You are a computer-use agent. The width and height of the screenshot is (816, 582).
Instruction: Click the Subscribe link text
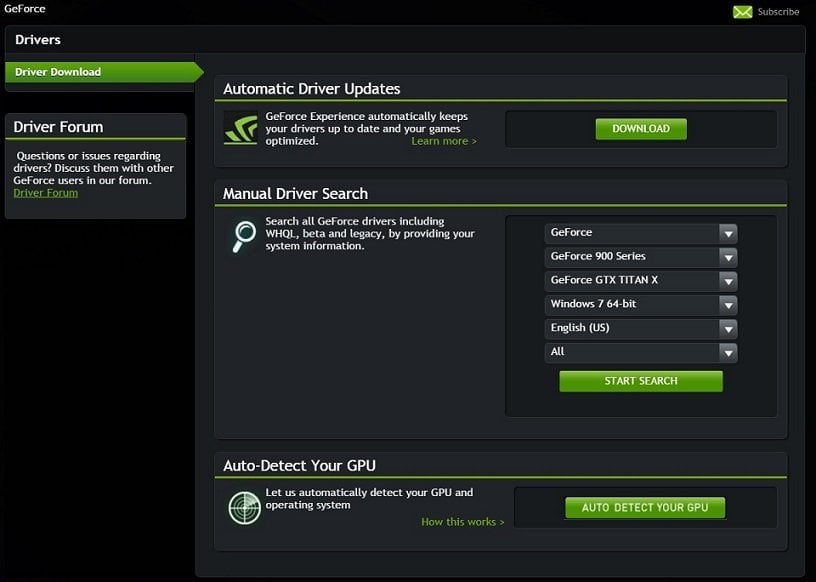(x=778, y=11)
